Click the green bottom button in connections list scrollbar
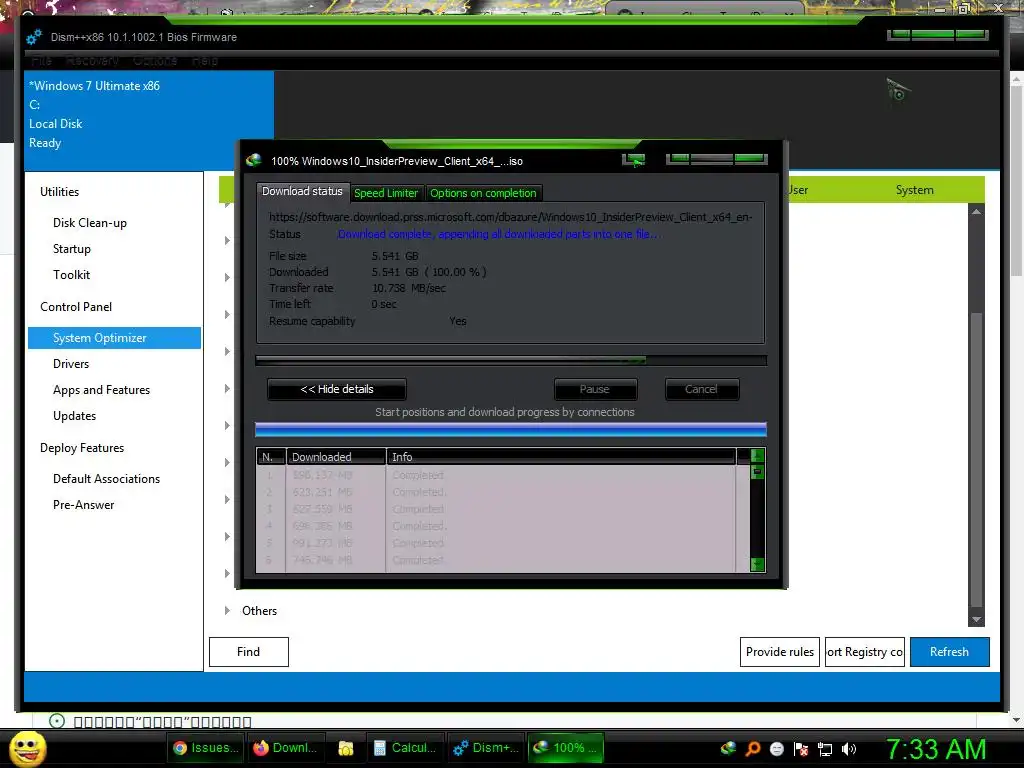The image size is (1024, 768). pos(758,564)
